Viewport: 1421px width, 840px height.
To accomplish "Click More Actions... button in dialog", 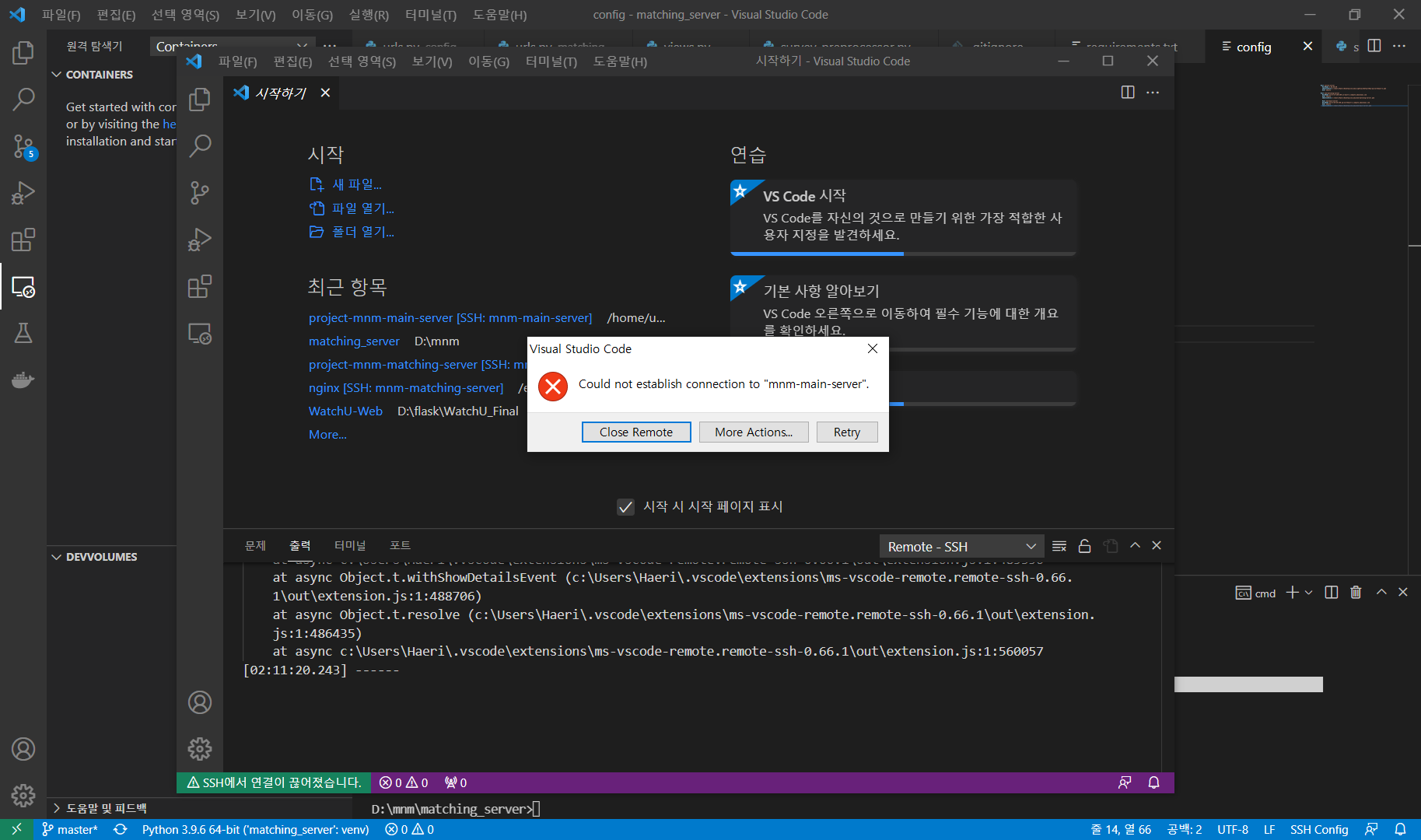I will (754, 432).
